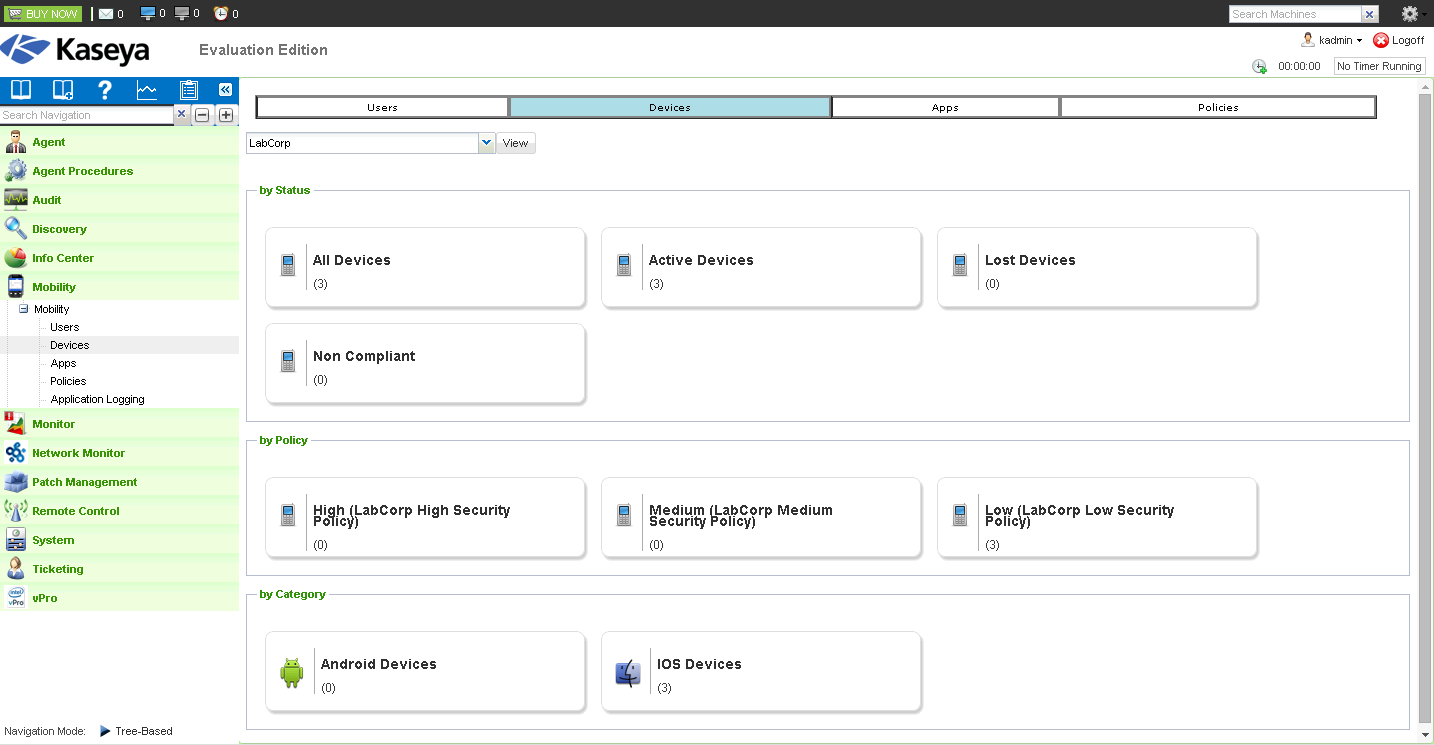Click the View button

(x=515, y=143)
